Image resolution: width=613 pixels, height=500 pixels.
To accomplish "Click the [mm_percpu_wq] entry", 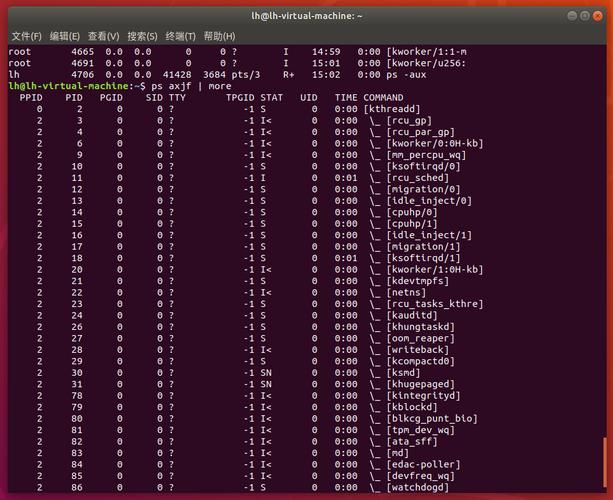I will pos(426,155).
